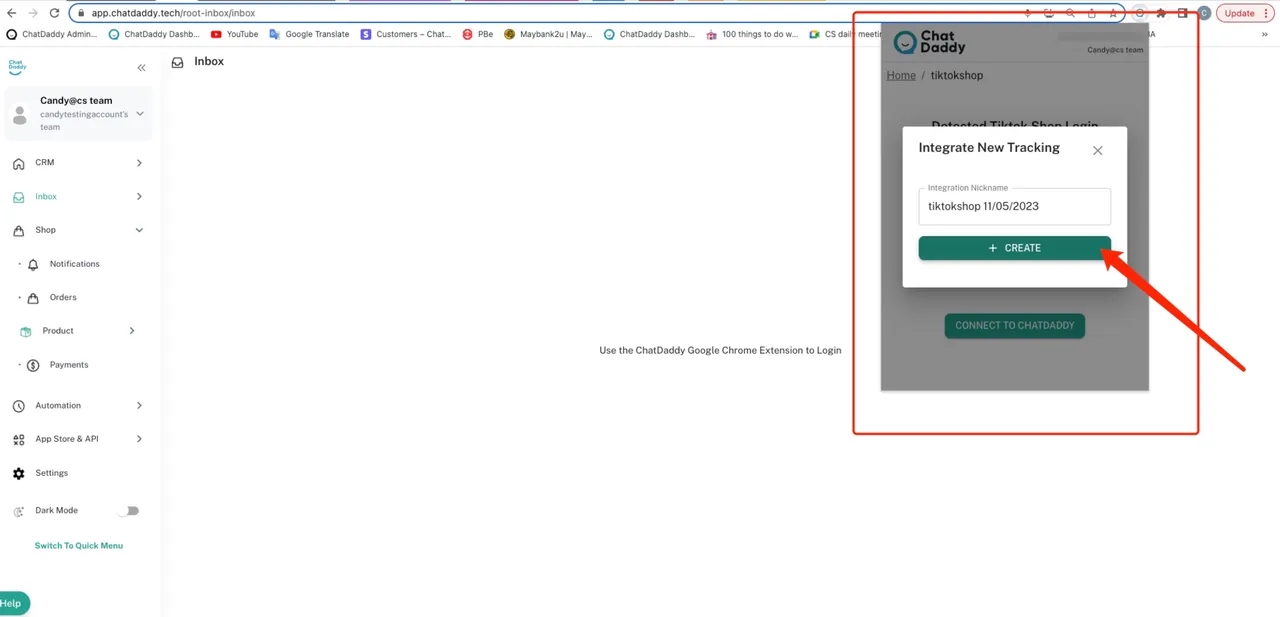Click Switch To Quick Menu link
The width and height of the screenshot is (1280, 617).
(79, 546)
